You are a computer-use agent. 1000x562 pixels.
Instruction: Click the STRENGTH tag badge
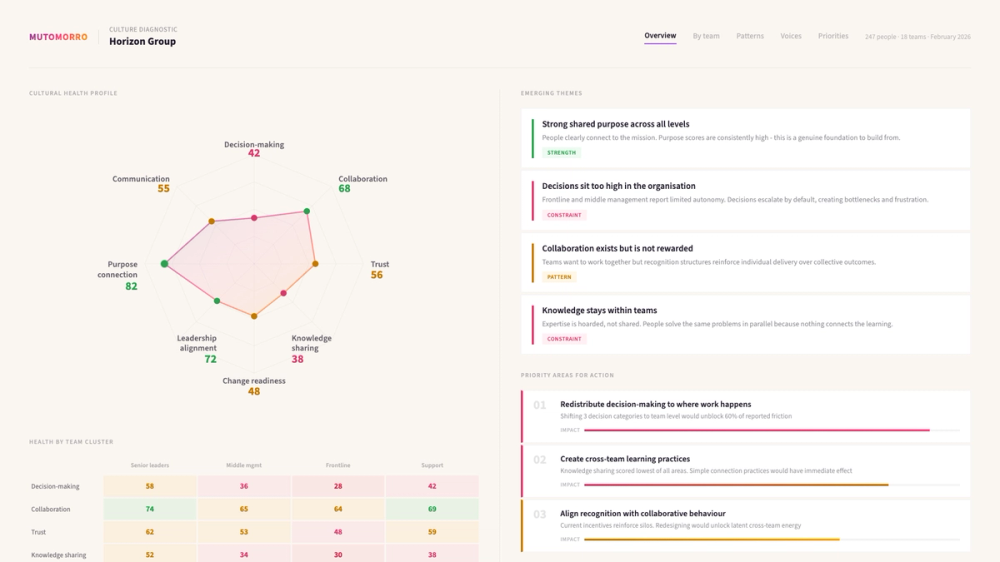(x=561, y=152)
